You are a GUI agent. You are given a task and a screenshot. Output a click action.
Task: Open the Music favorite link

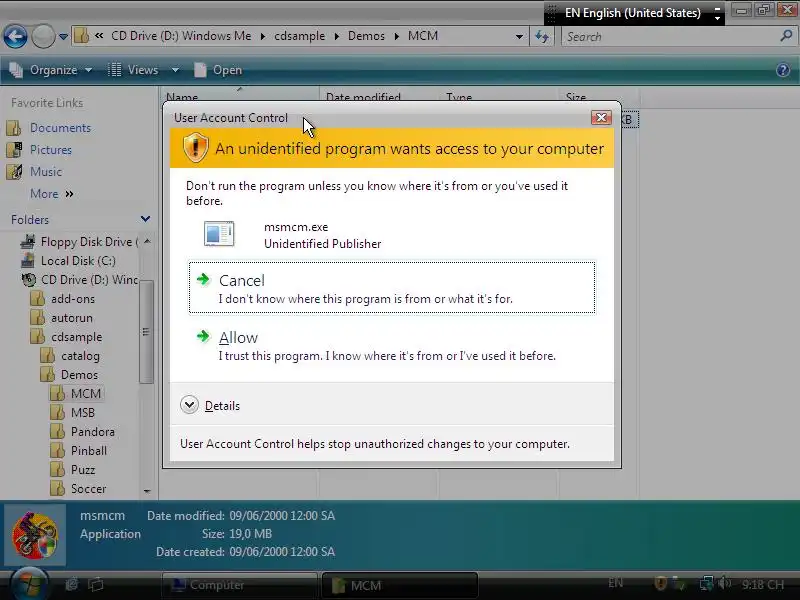(x=46, y=172)
